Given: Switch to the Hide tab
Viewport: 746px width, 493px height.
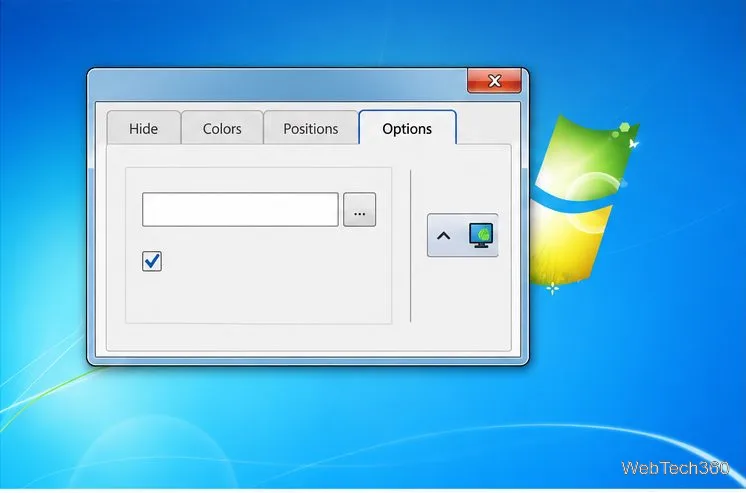Looking at the screenshot, I should [x=144, y=128].
